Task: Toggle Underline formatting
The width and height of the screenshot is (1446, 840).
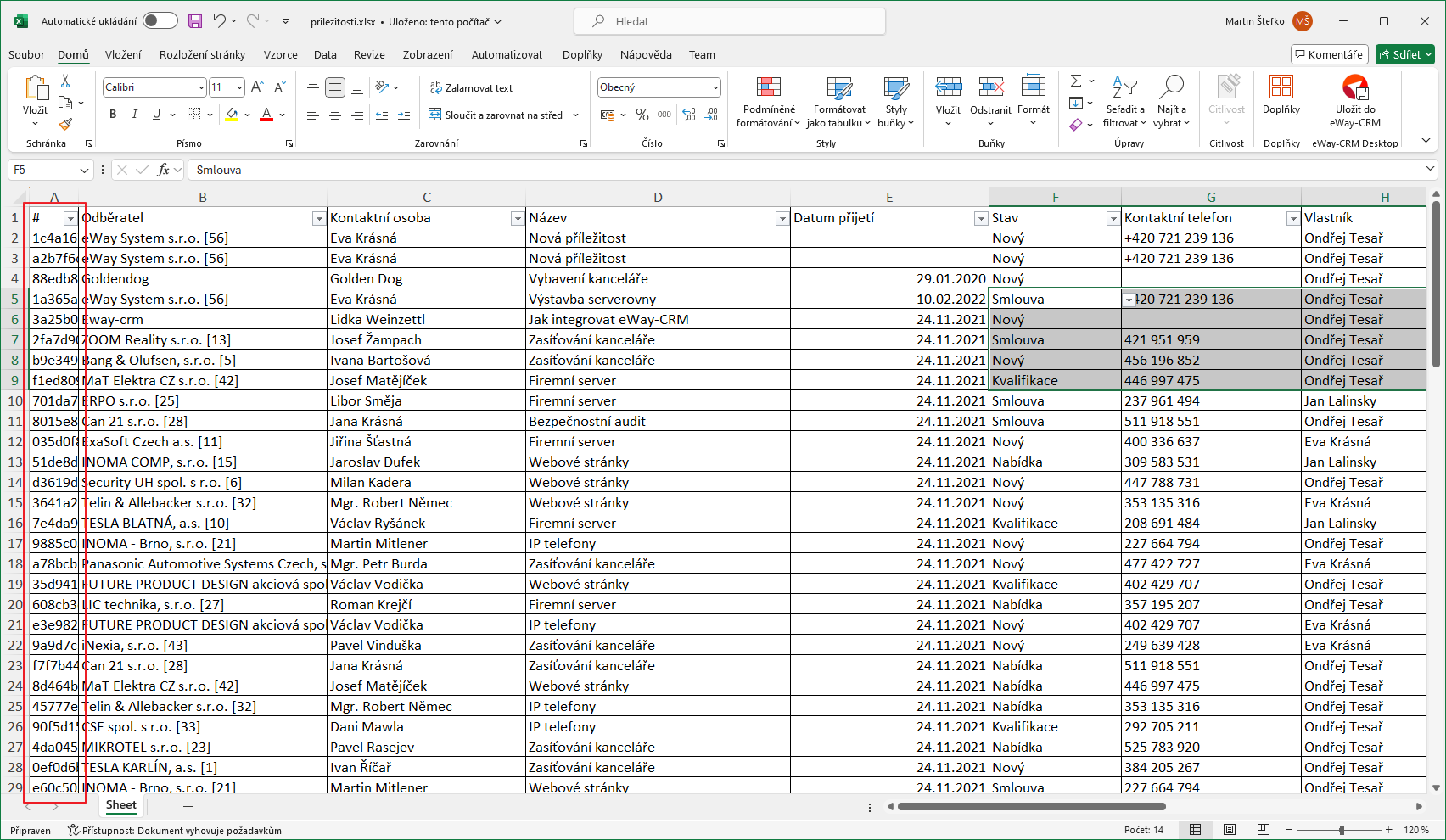Action: [156, 115]
